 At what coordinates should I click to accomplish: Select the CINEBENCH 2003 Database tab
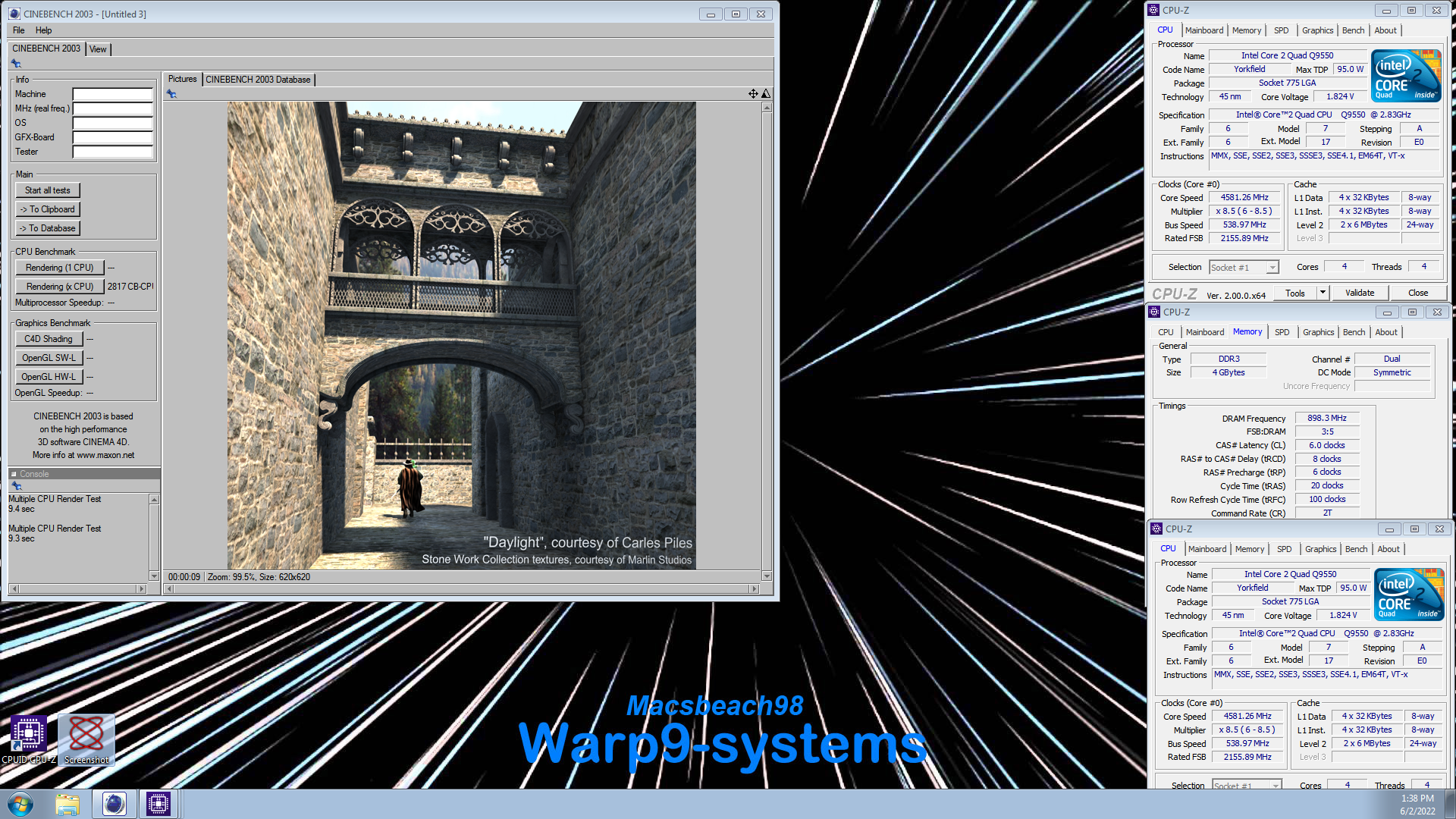tap(258, 80)
